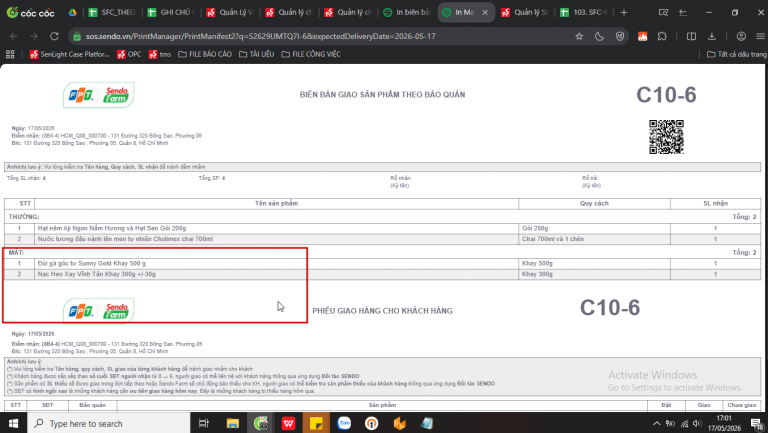Go back to the previous page

pyautogui.click(x=14, y=36)
